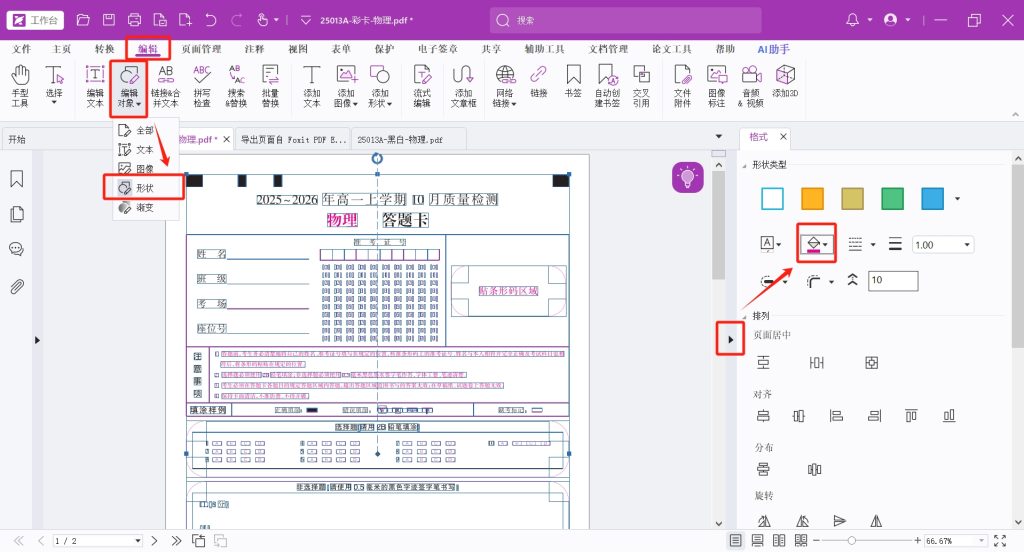This screenshot has width=1024, height=552.
Task: Open the Spell Check (拼写检查) tool
Action: pyautogui.click(x=202, y=85)
